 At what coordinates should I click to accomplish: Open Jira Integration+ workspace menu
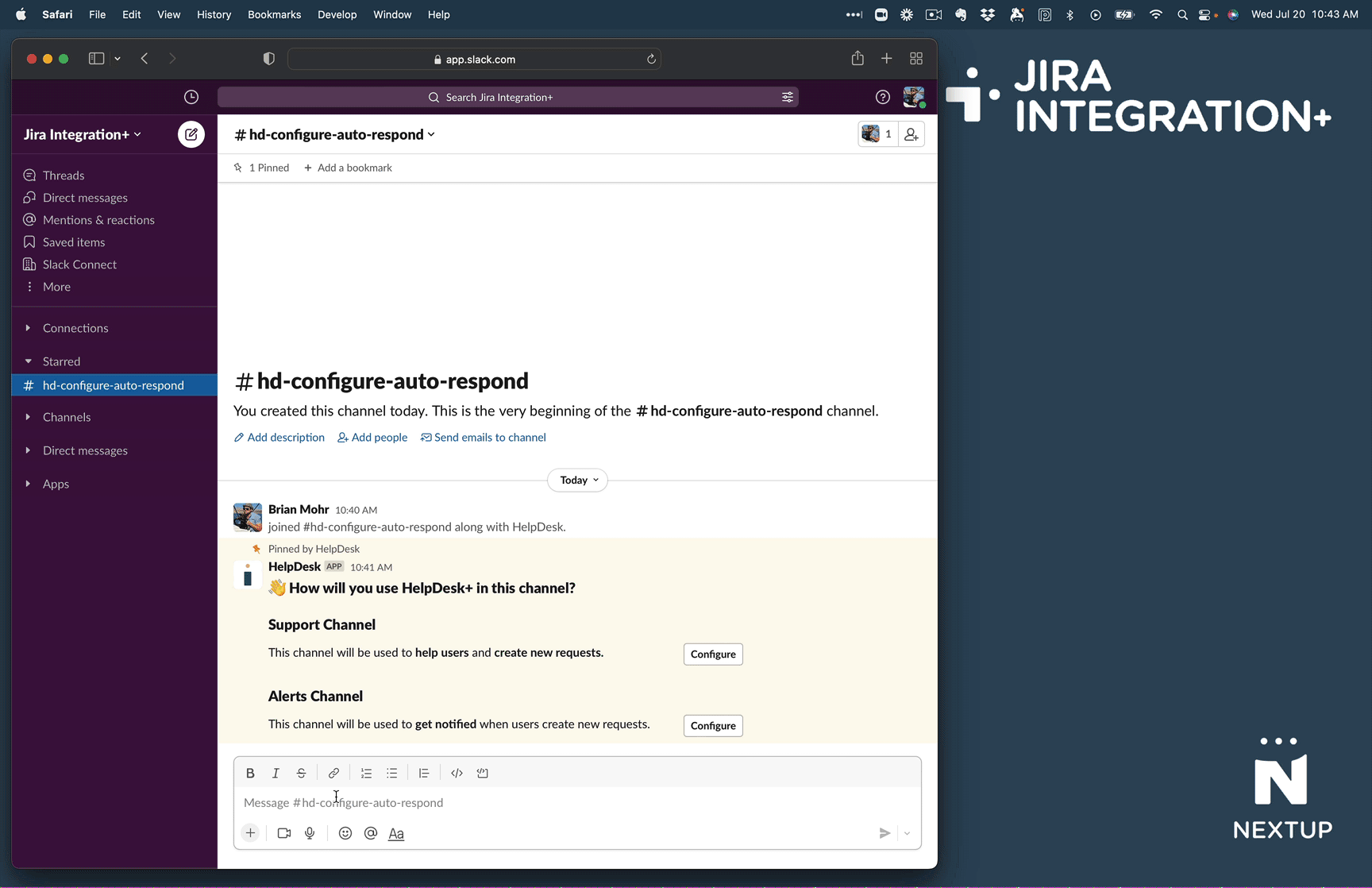[83, 134]
